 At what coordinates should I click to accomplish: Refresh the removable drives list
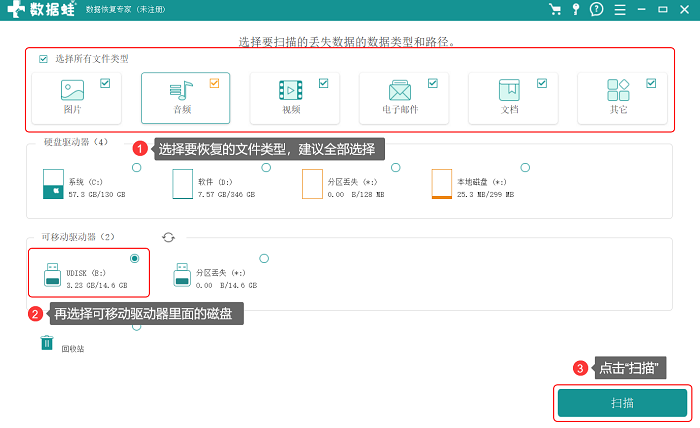pos(168,237)
